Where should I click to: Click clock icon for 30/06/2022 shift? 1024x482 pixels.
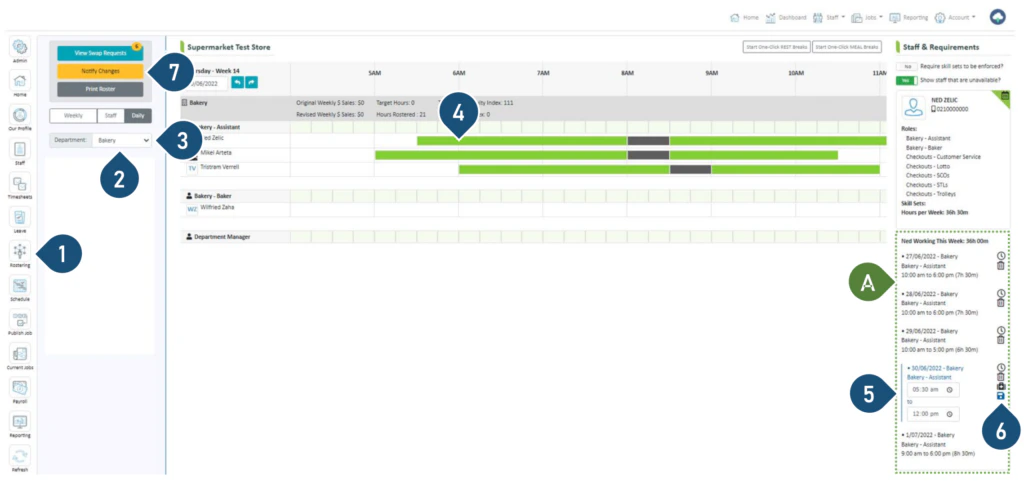coord(1000,368)
